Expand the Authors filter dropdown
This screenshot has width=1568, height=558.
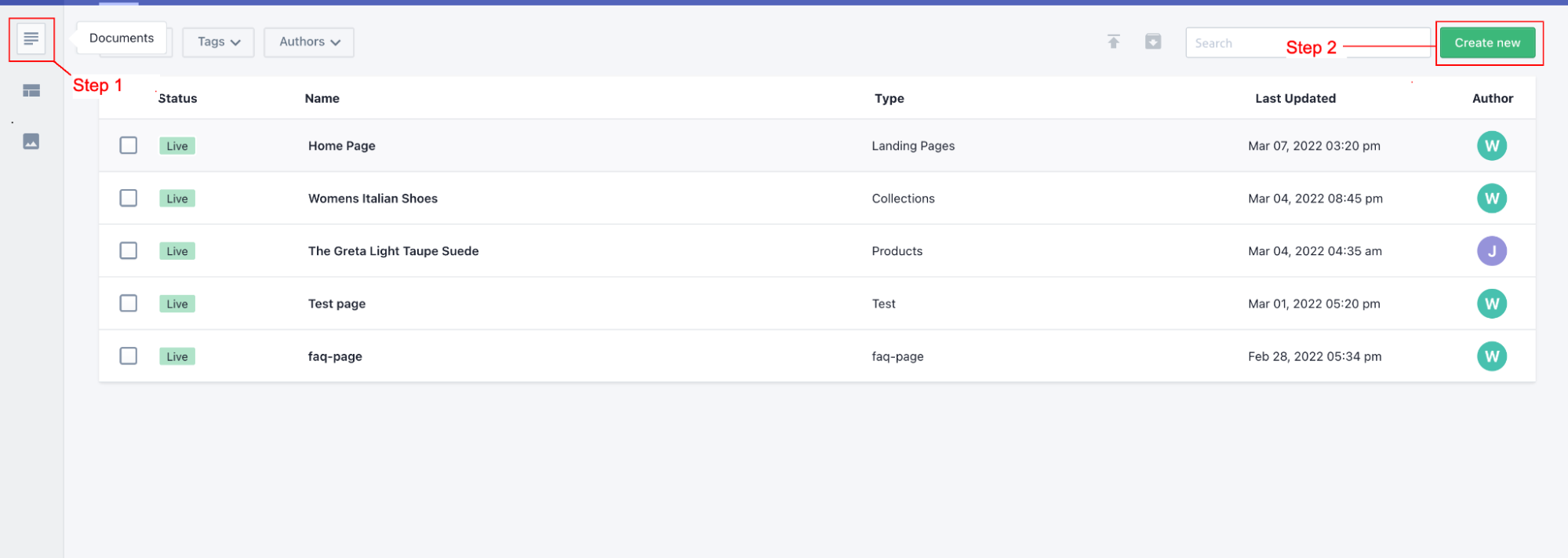(x=309, y=42)
